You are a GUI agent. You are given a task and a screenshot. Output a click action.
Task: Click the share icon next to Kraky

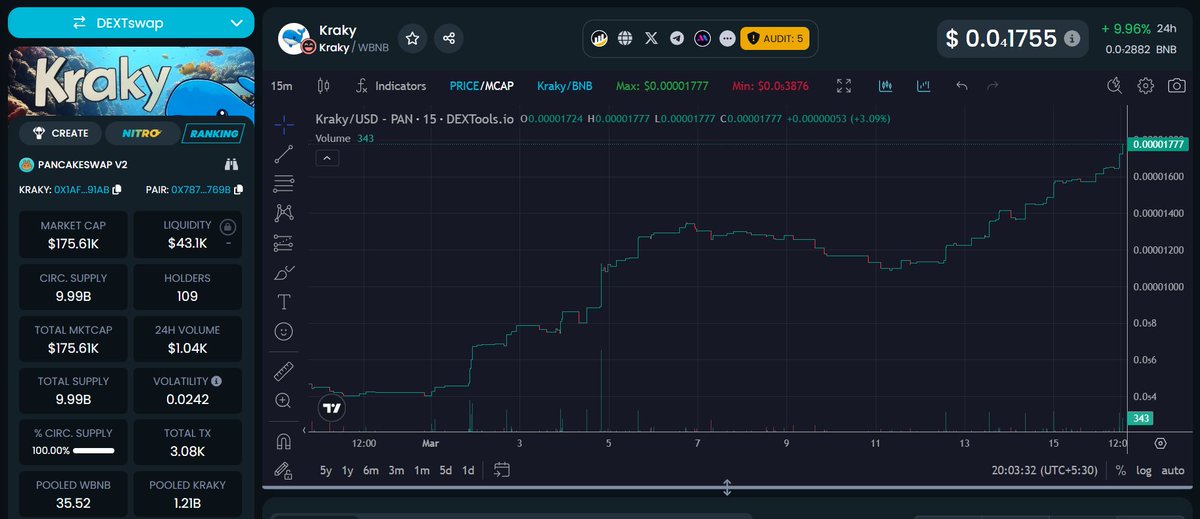[449, 38]
